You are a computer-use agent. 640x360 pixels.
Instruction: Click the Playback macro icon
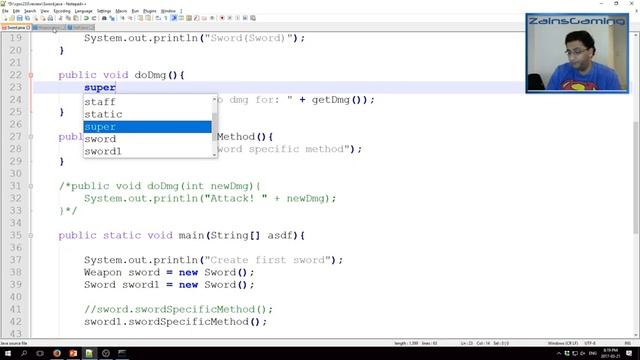click(238, 18)
